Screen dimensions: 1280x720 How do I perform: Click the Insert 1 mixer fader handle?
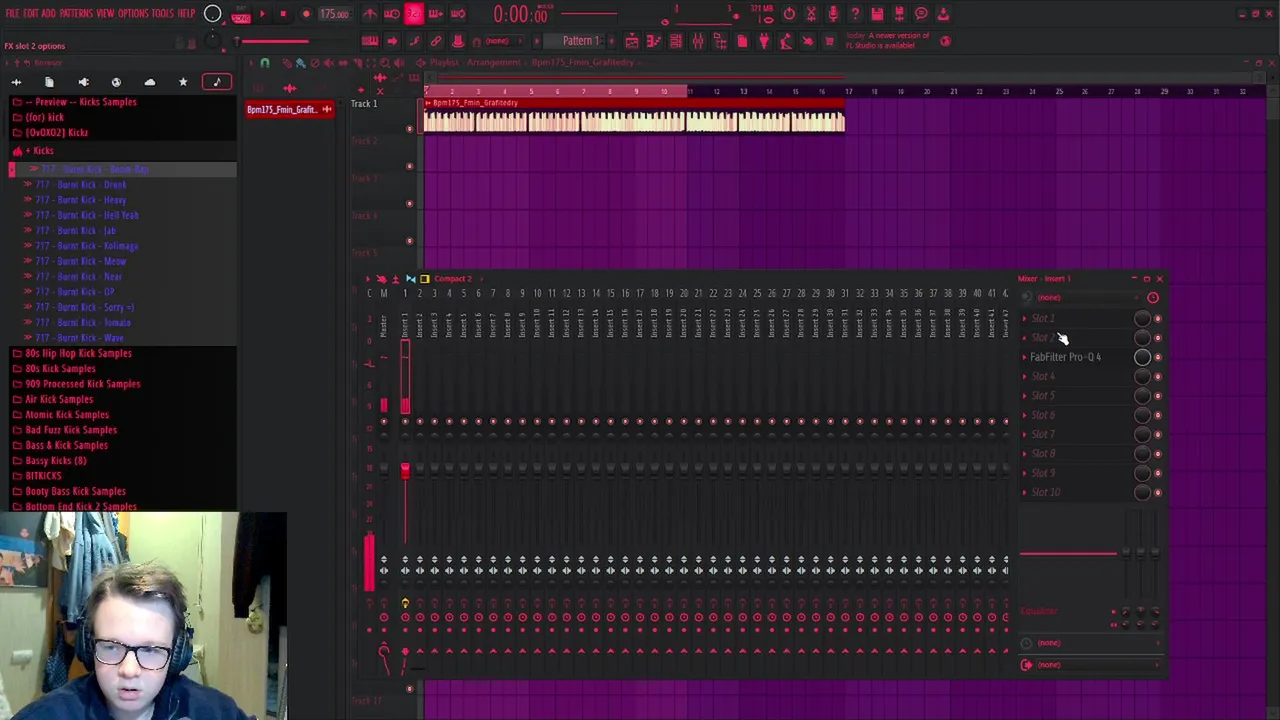[x=405, y=470]
